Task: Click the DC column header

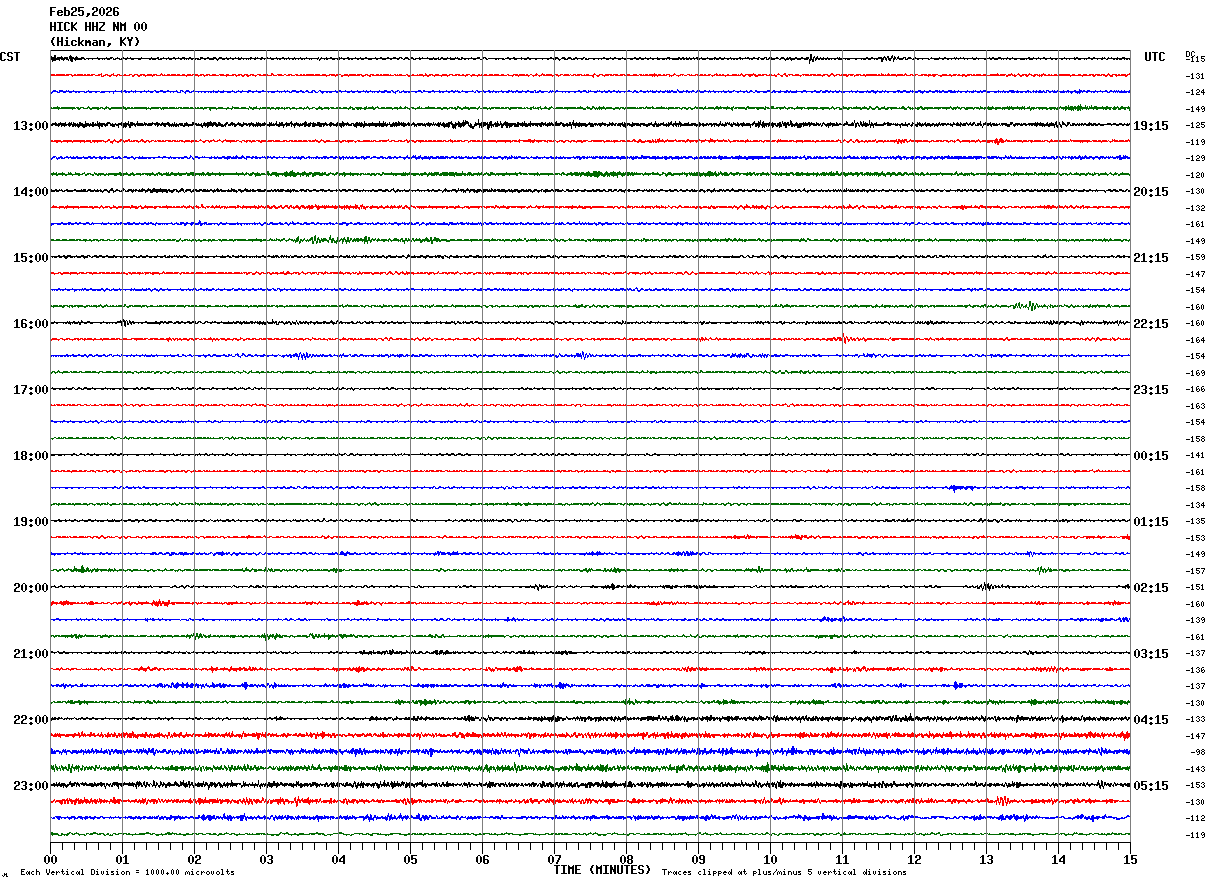Action: coord(1190,54)
